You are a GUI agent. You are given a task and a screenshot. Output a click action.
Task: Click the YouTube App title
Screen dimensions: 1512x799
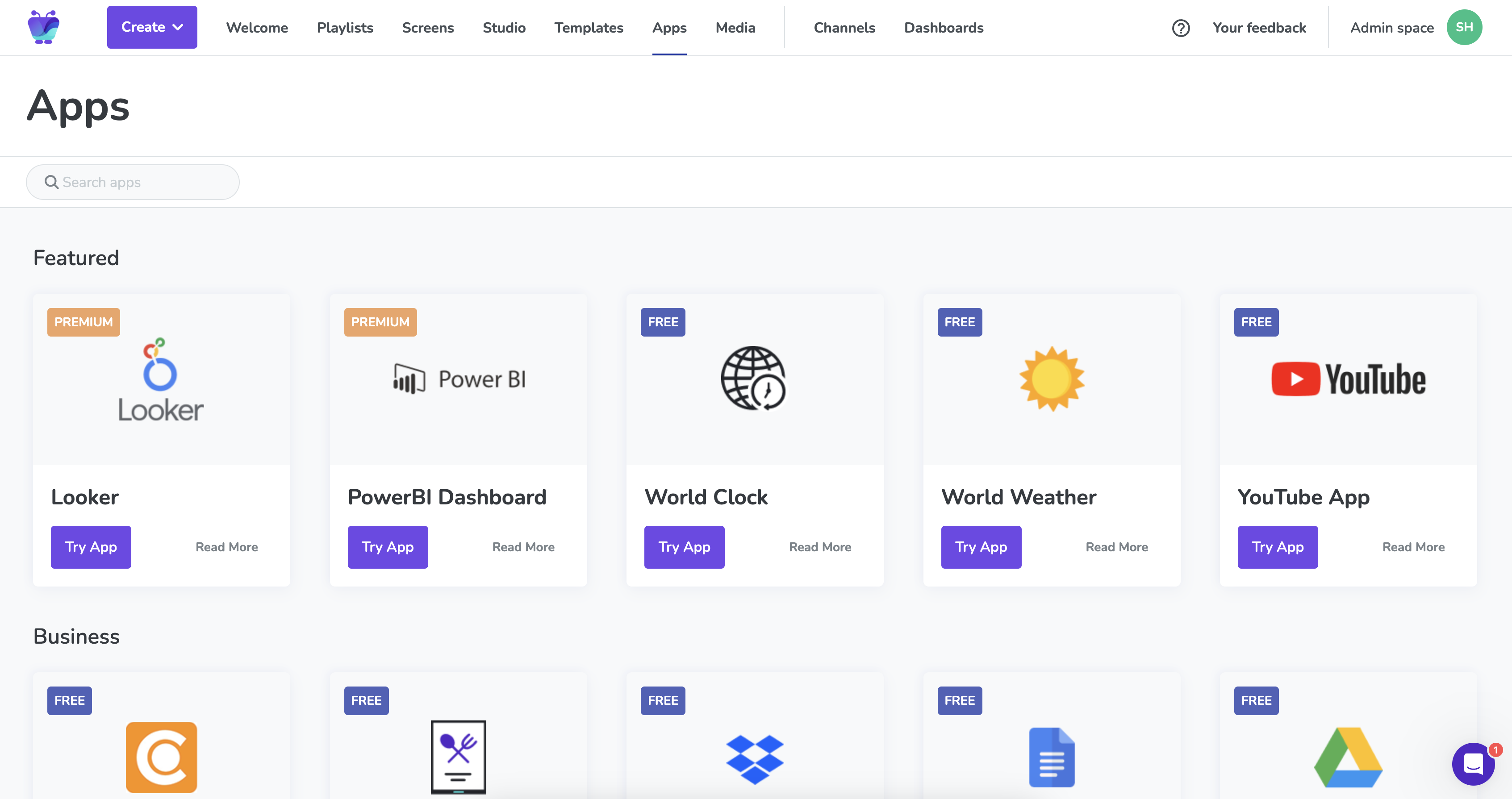(1303, 497)
